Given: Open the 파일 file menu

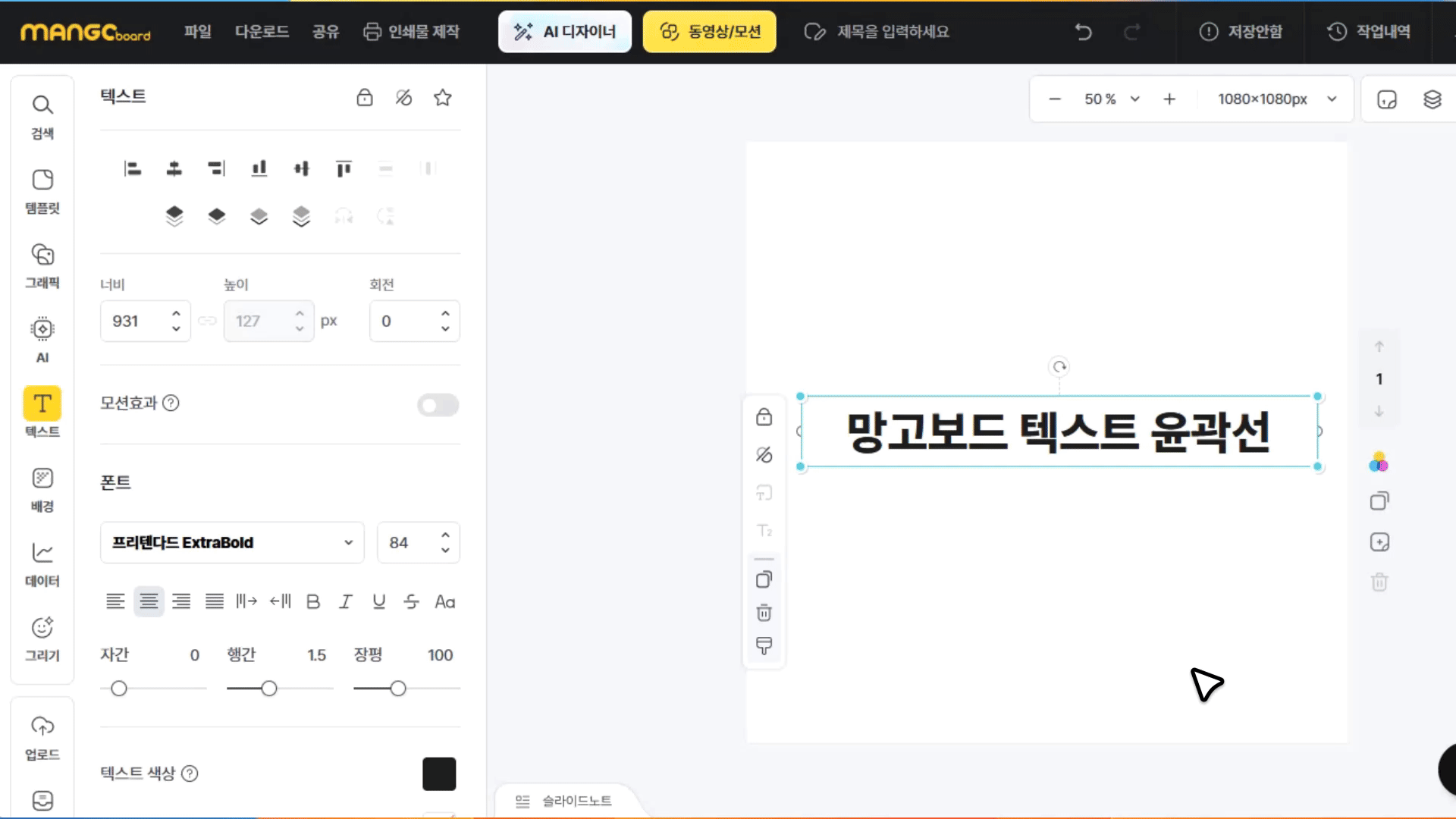Looking at the screenshot, I should click(197, 32).
